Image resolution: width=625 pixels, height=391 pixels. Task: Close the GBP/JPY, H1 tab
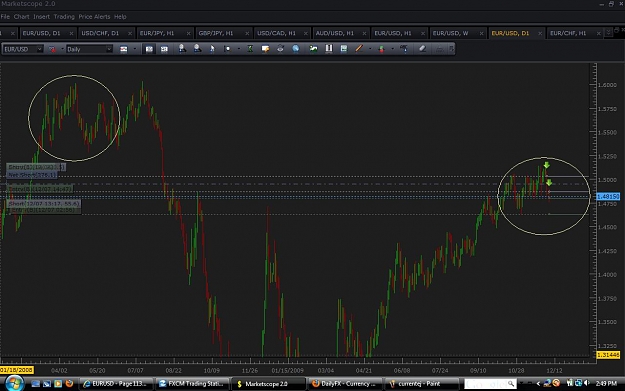pos(247,33)
